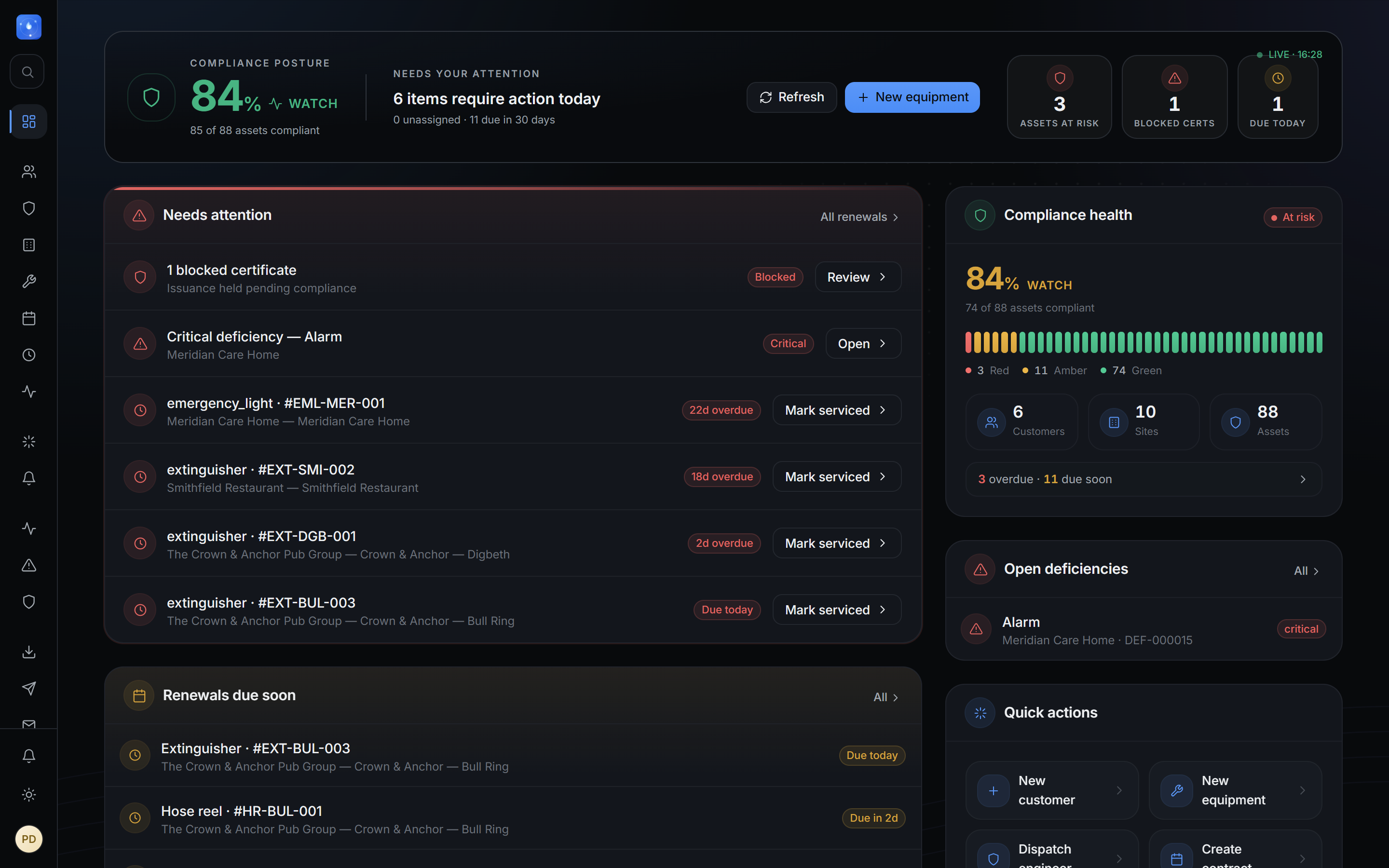Click the blue New equipment button
1389x868 pixels.
coord(912,97)
